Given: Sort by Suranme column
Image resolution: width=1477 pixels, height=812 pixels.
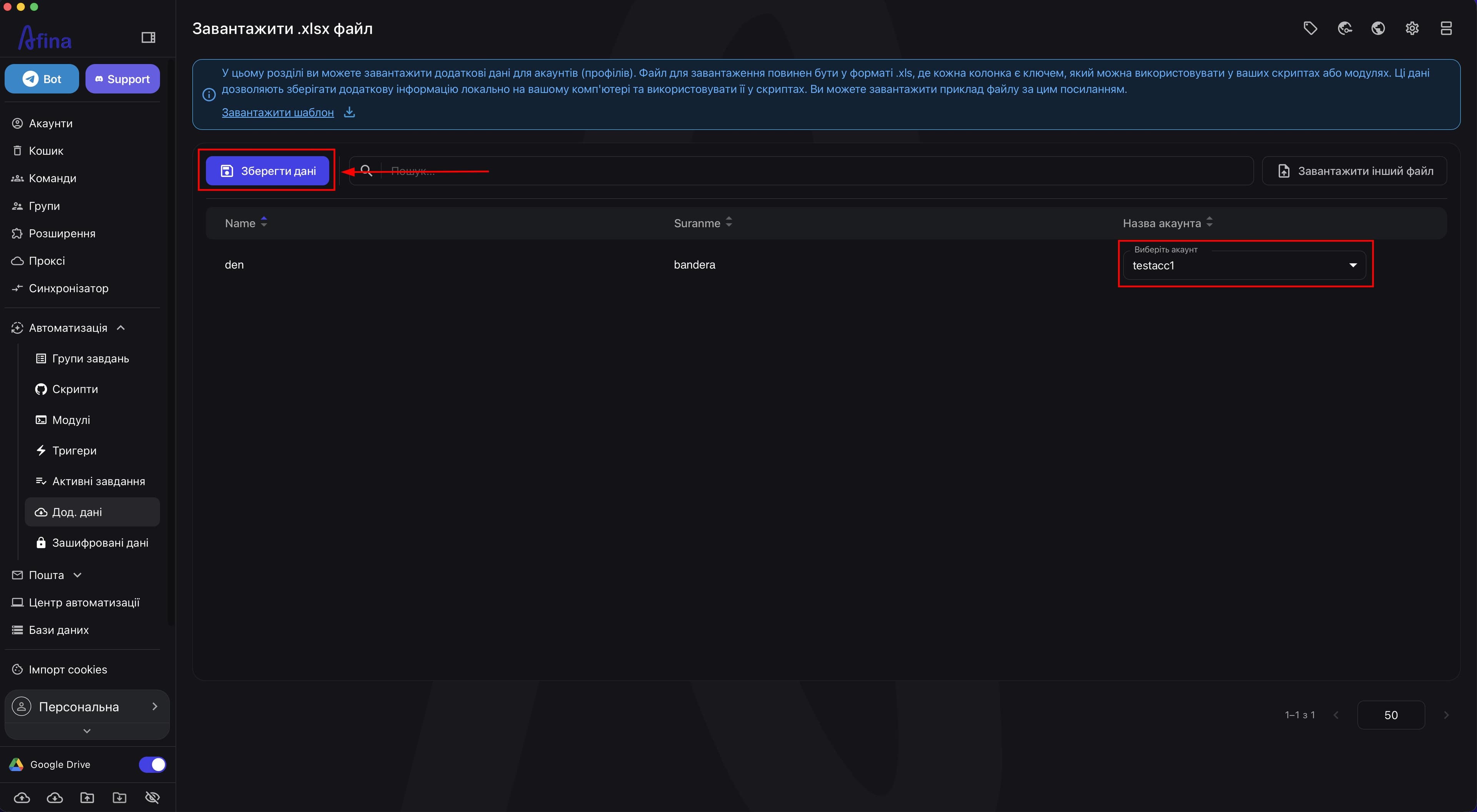Looking at the screenshot, I should [x=703, y=222].
